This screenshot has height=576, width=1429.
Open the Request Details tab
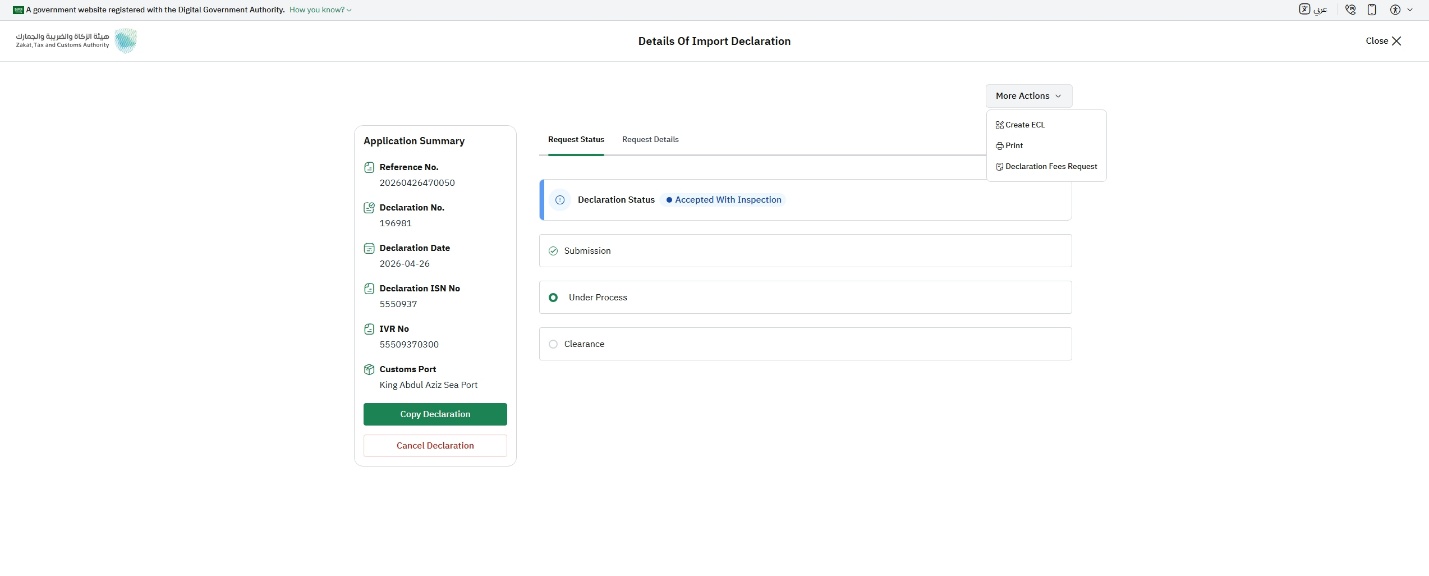click(650, 139)
